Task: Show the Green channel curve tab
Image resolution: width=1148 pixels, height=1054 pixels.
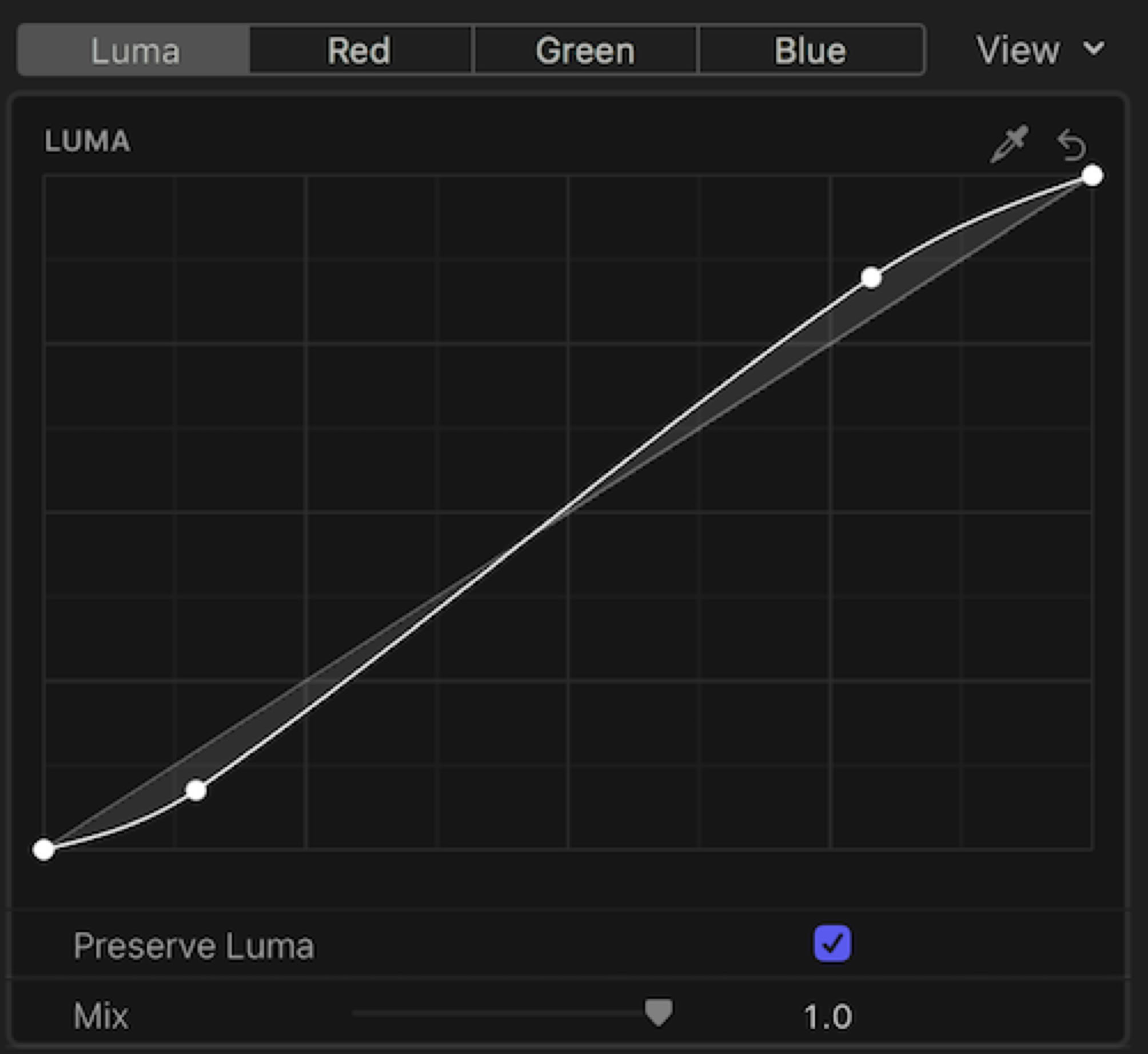Action: pos(585,50)
